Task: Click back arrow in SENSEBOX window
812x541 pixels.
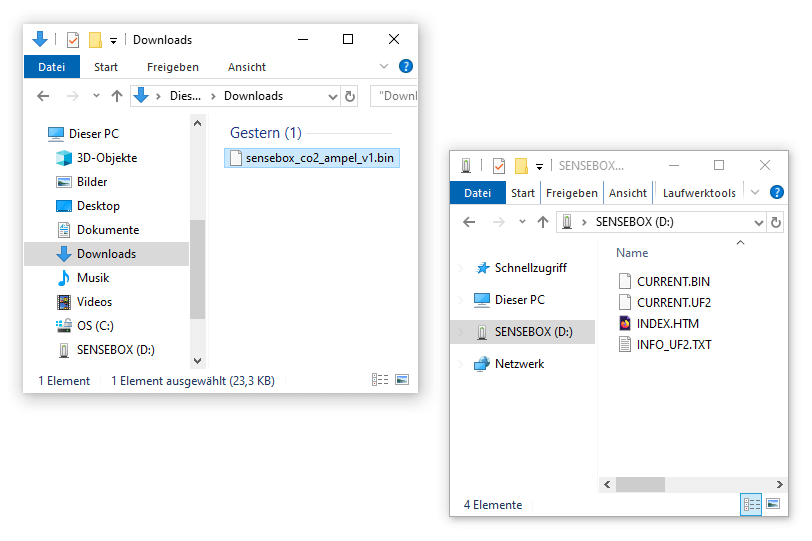Action: tap(469, 222)
